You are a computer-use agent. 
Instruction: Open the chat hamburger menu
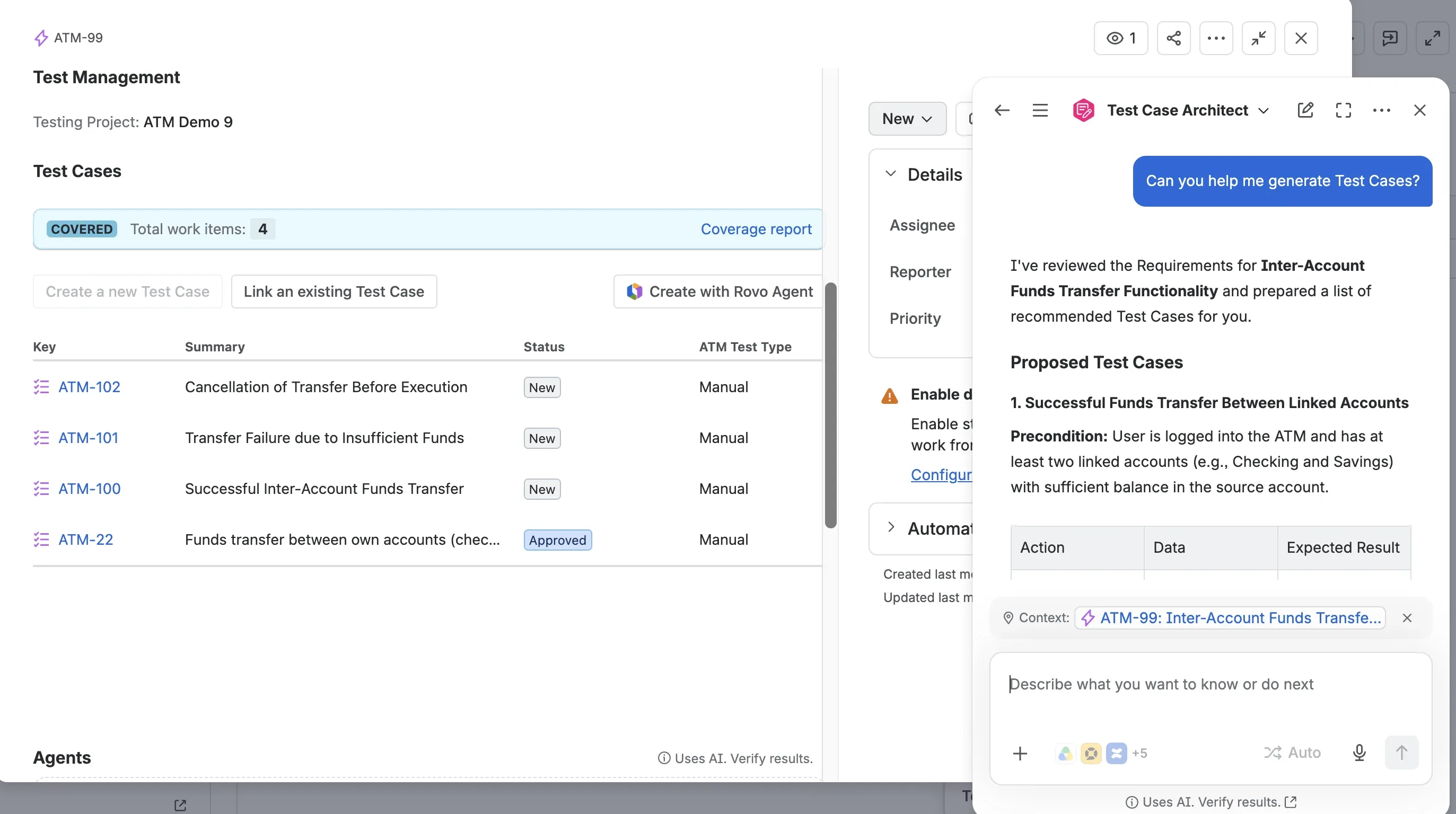click(1040, 110)
